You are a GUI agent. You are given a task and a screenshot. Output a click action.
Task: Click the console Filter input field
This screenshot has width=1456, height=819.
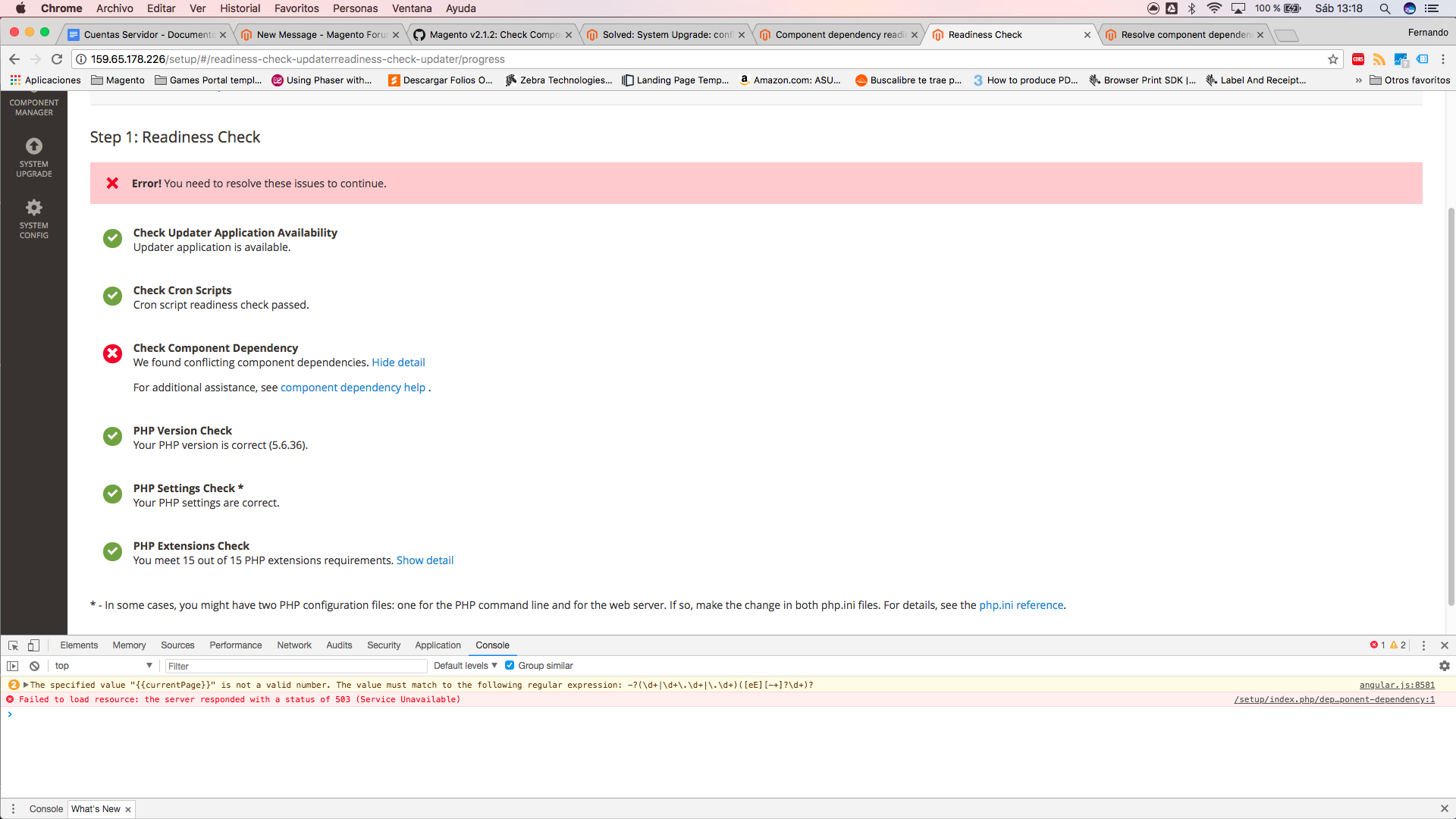(296, 666)
